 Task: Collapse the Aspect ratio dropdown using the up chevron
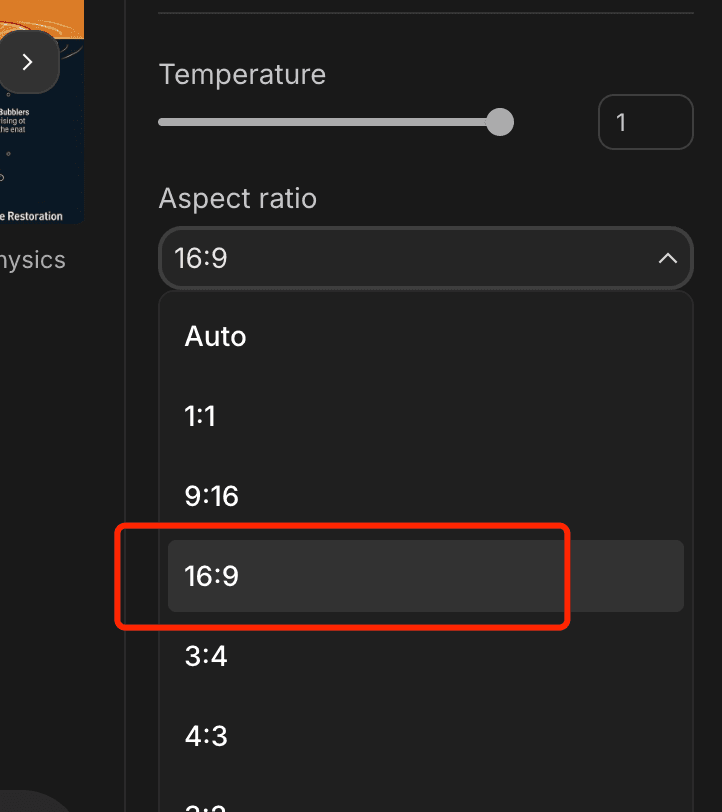[x=668, y=259]
